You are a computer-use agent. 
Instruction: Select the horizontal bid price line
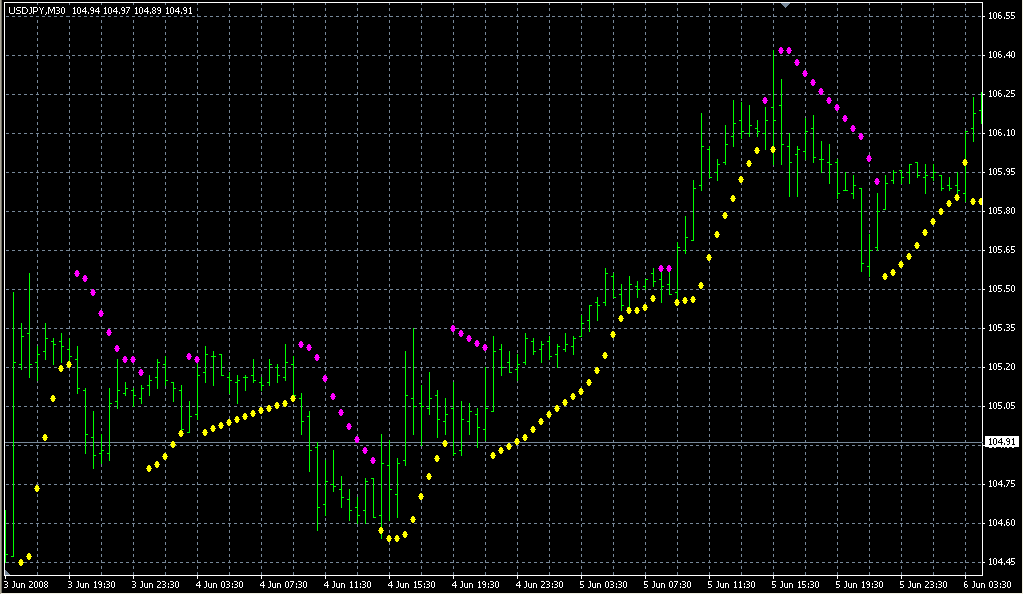pos(500,442)
